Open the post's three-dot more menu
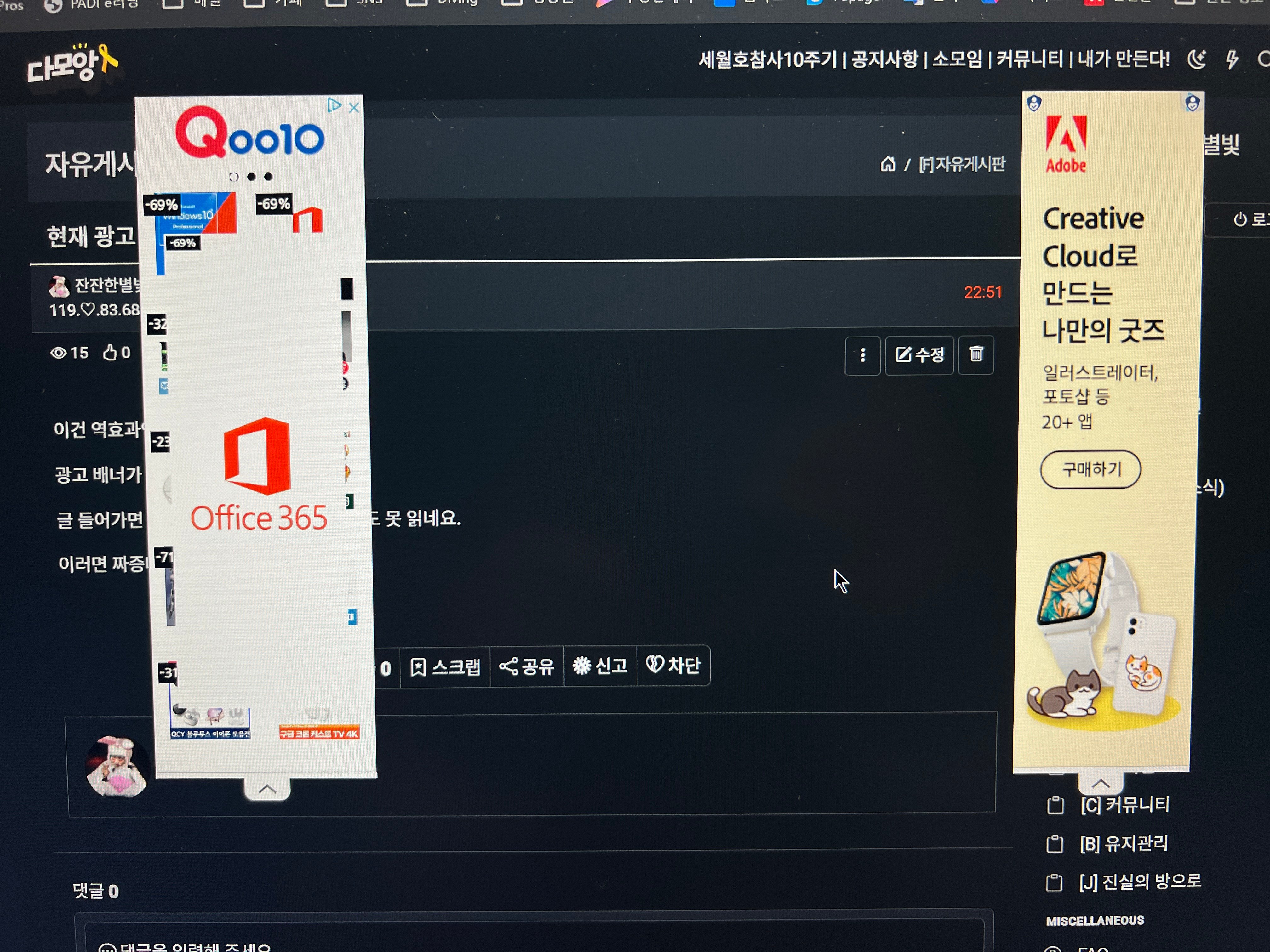 [x=862, y=355]
